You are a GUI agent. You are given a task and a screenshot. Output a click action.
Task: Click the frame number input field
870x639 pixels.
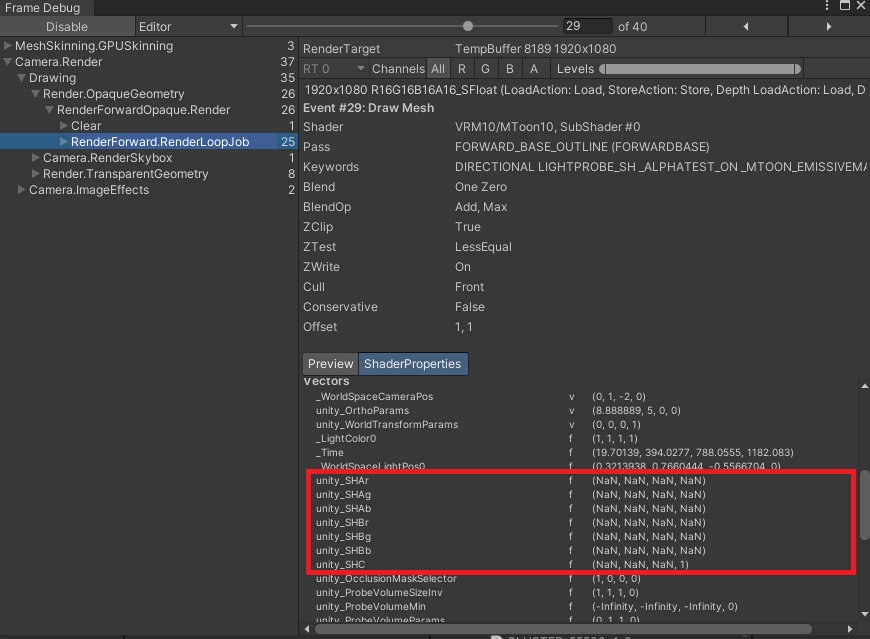coord(587,26)
